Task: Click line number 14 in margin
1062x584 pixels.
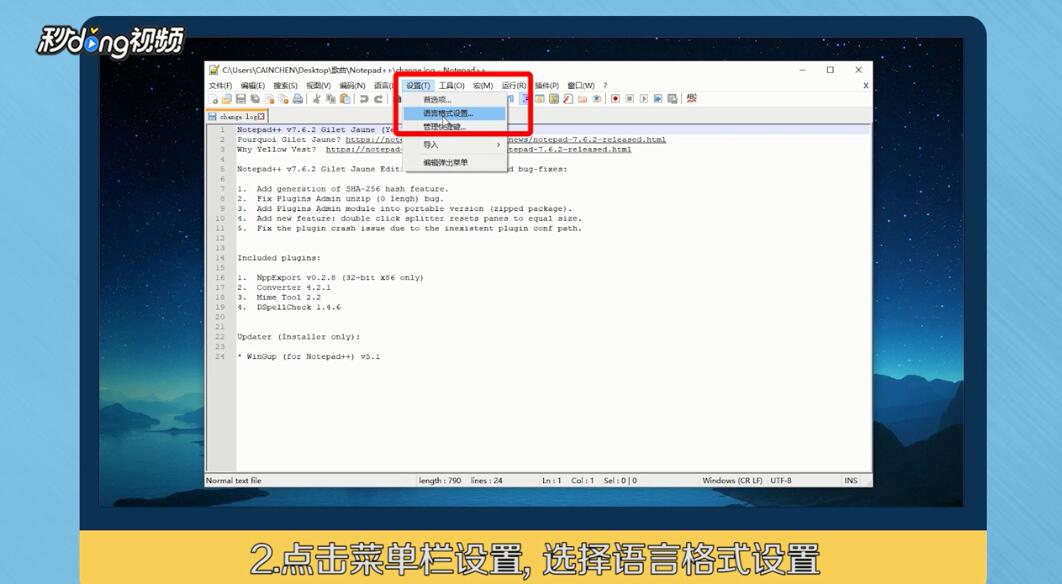Action: (x=220, y=258)
